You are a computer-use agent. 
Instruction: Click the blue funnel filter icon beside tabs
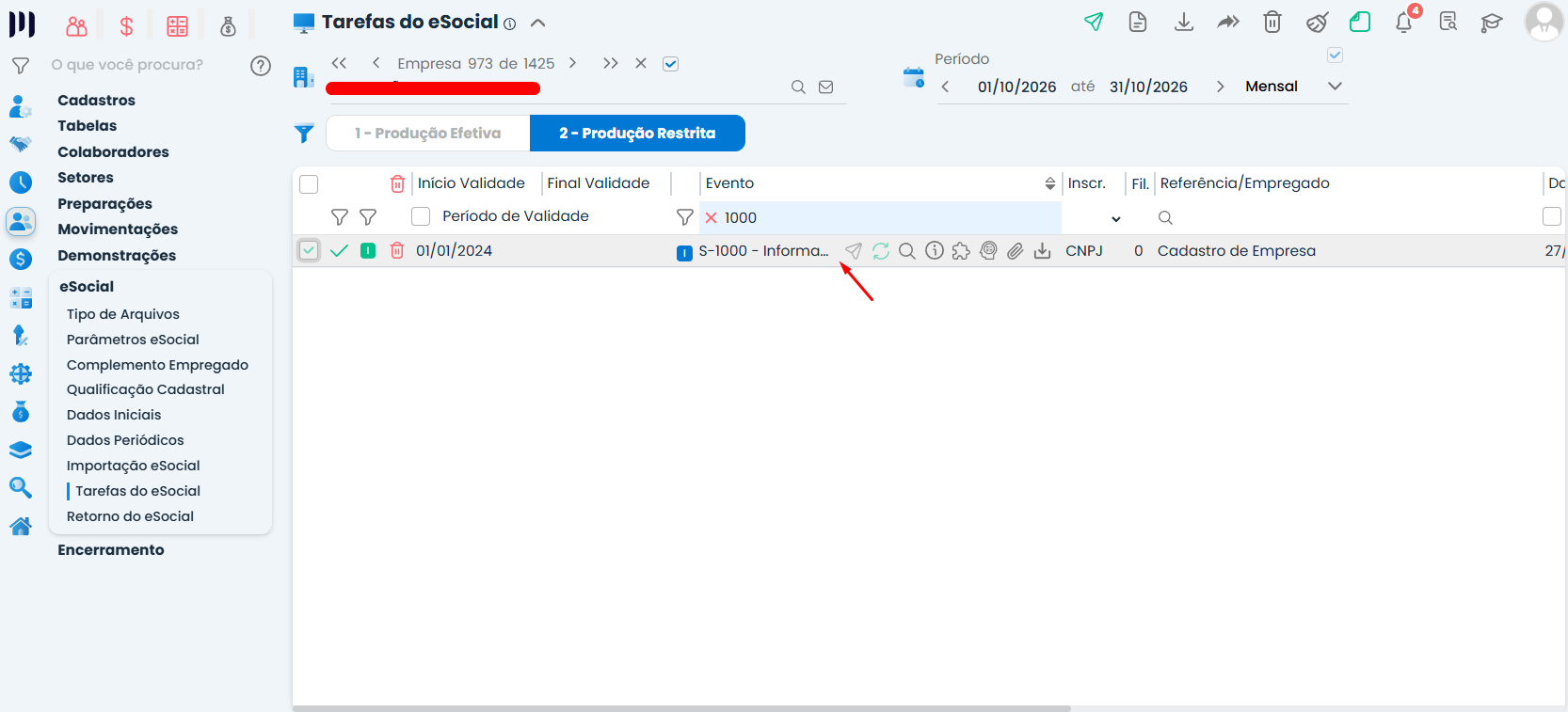304,134
